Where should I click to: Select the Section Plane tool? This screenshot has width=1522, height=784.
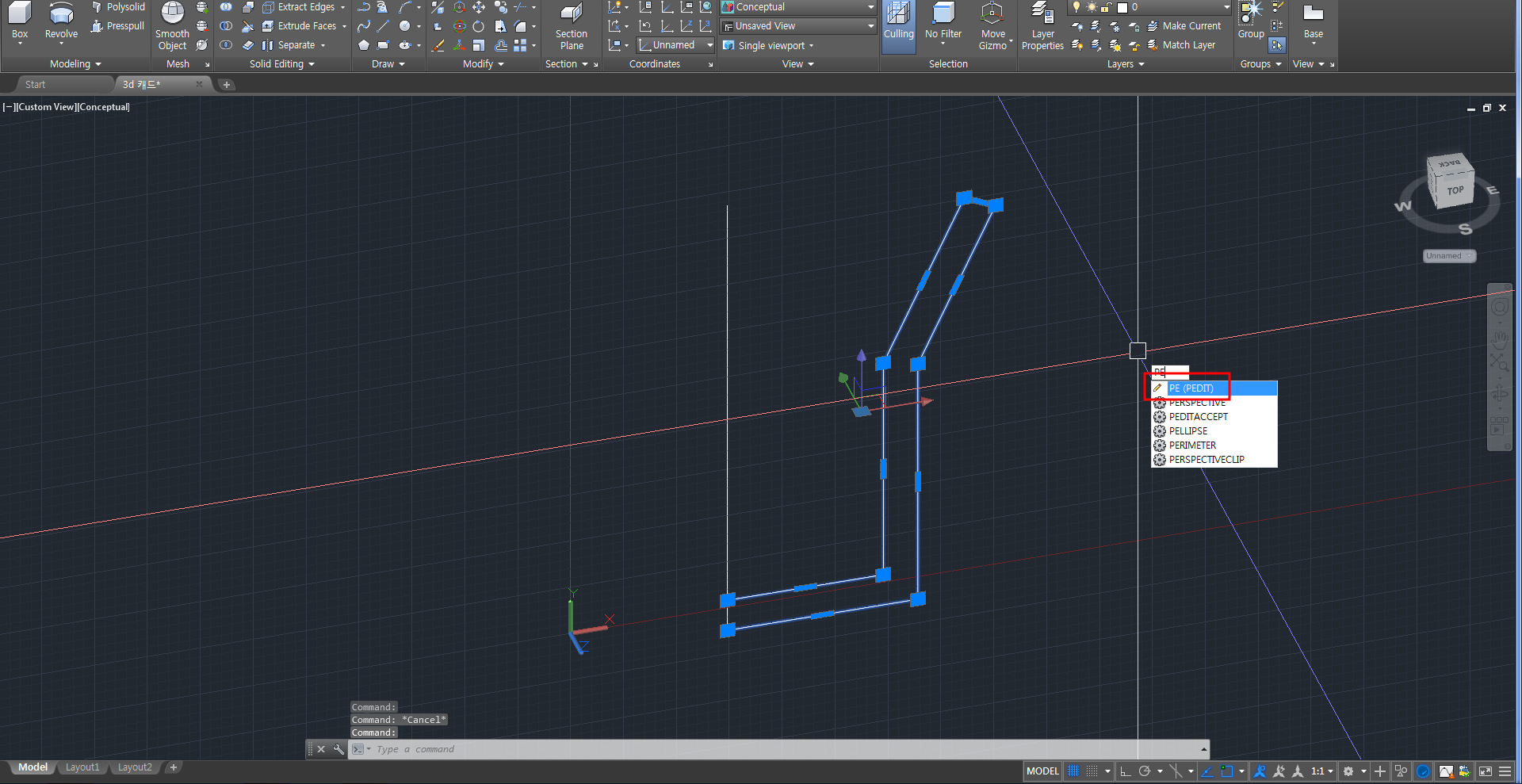pyautogui.click(x=572, y=25)
